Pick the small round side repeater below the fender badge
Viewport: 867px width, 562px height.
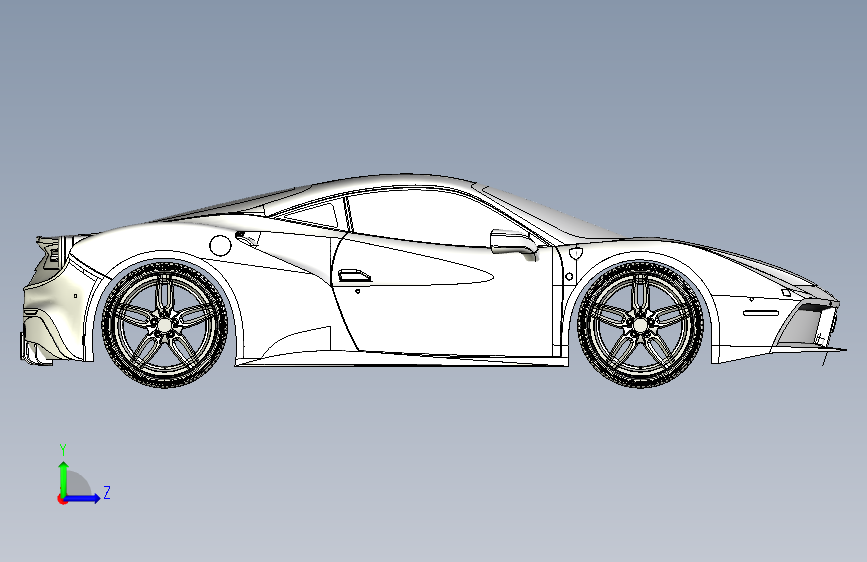(x=569, y=276)
